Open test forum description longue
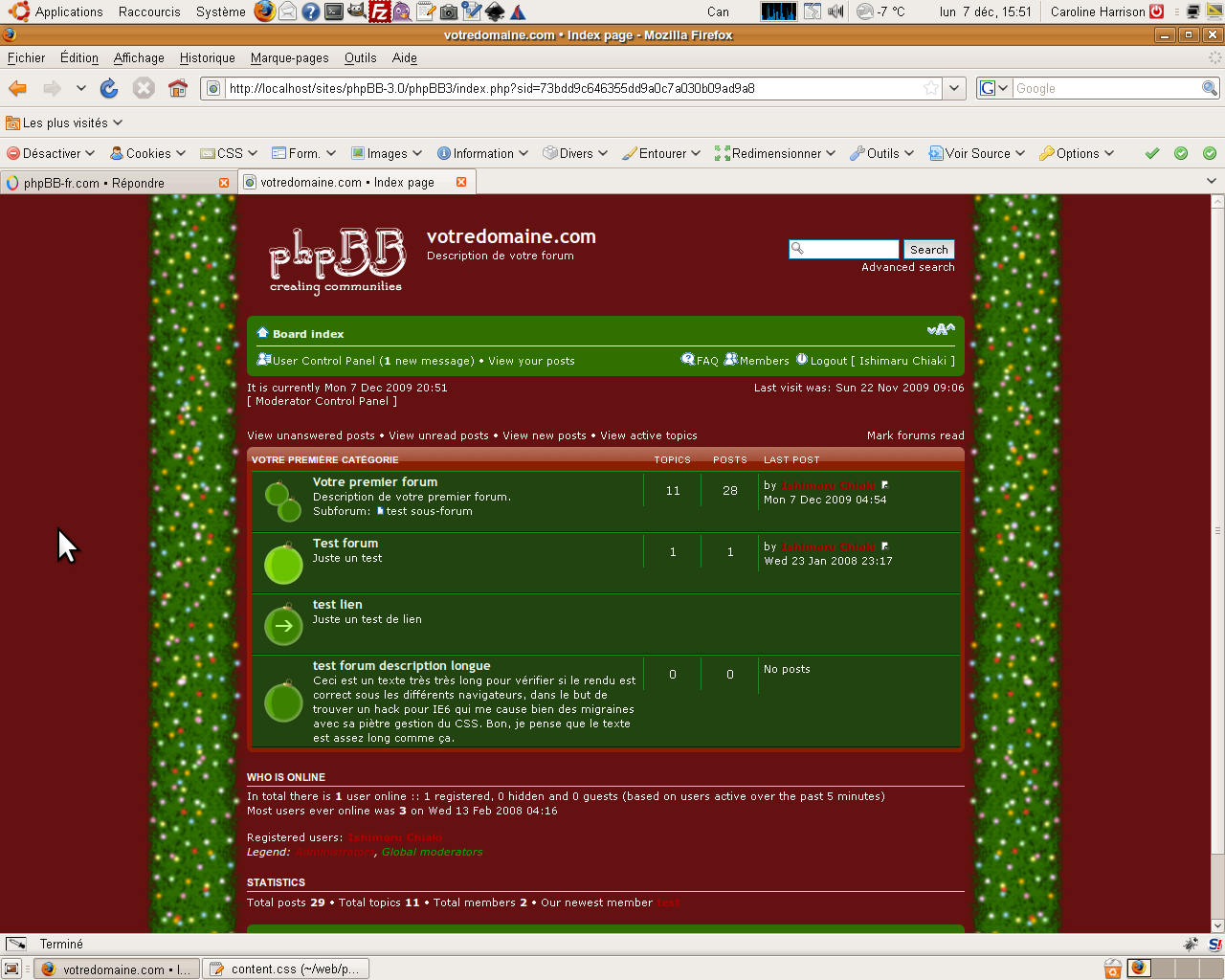Screen dimensions: 1225x980 [402, 666]
